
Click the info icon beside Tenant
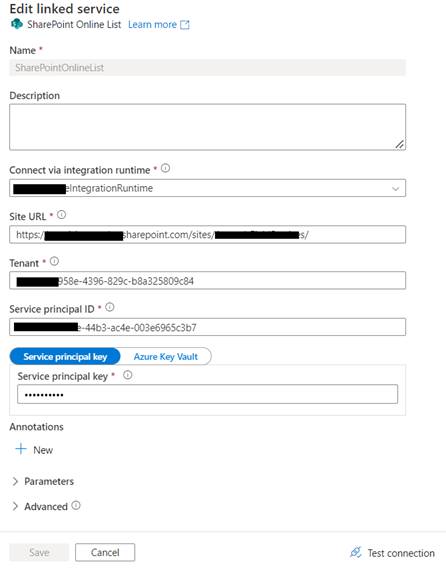tap(54, 261)
